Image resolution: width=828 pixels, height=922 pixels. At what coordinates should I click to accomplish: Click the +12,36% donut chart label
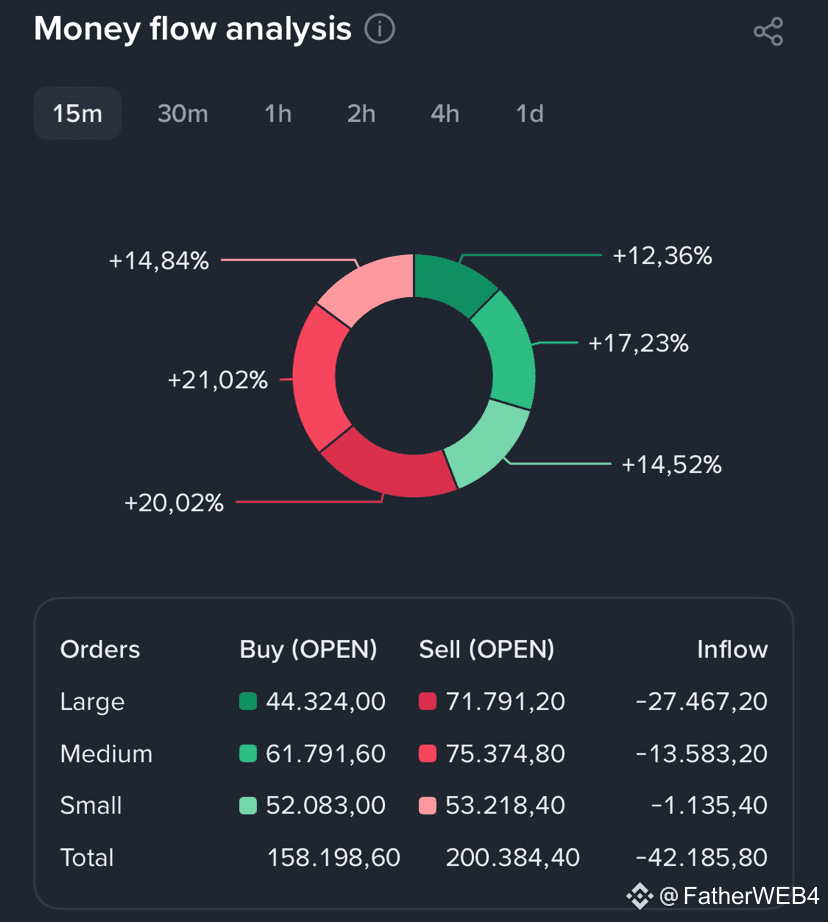coord(662,256)
